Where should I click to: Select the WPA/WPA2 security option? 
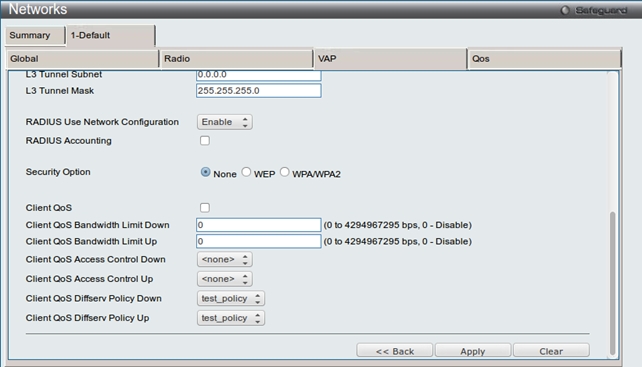tap(285, 172)
